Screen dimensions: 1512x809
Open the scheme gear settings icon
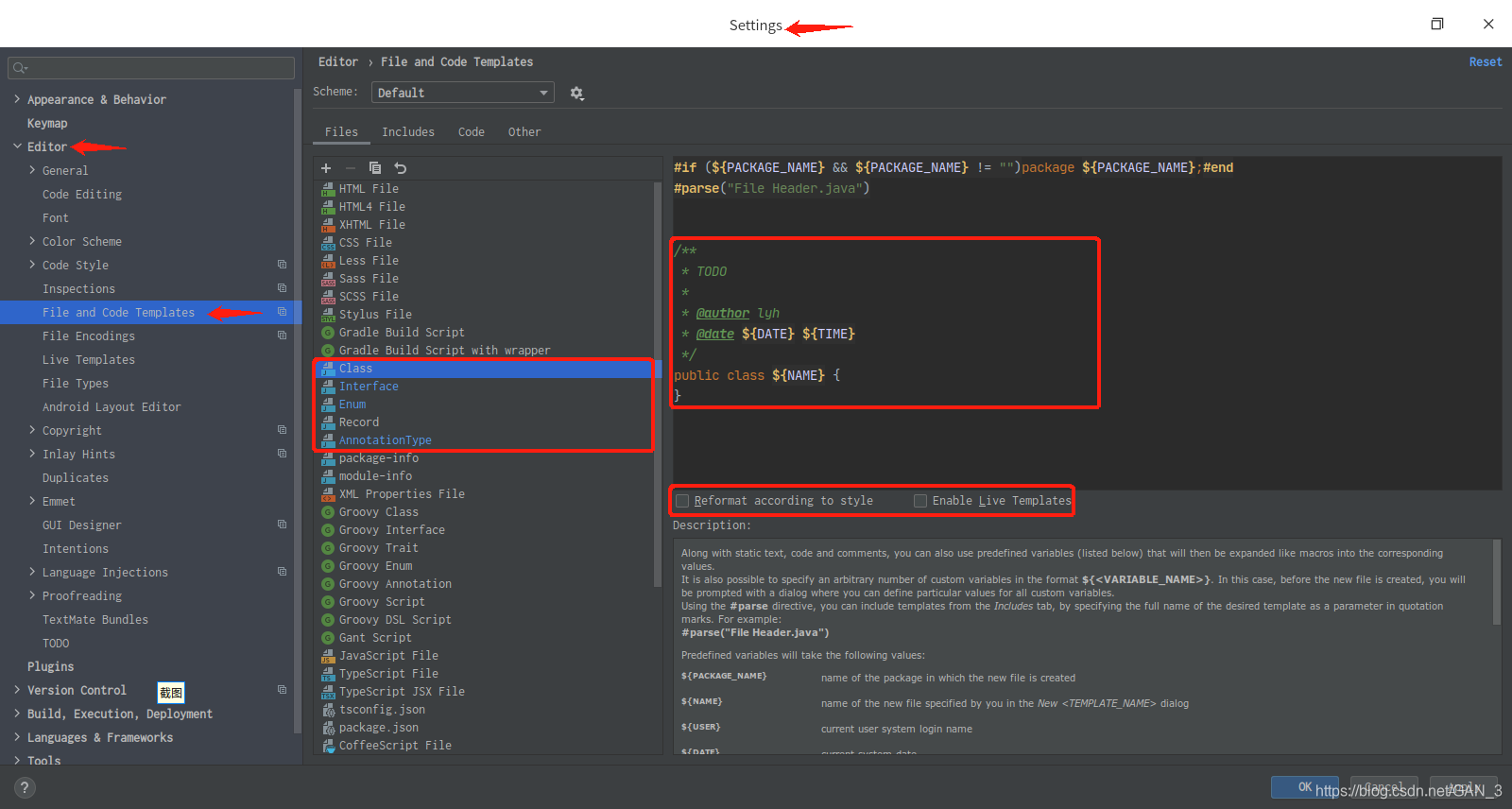576,94
